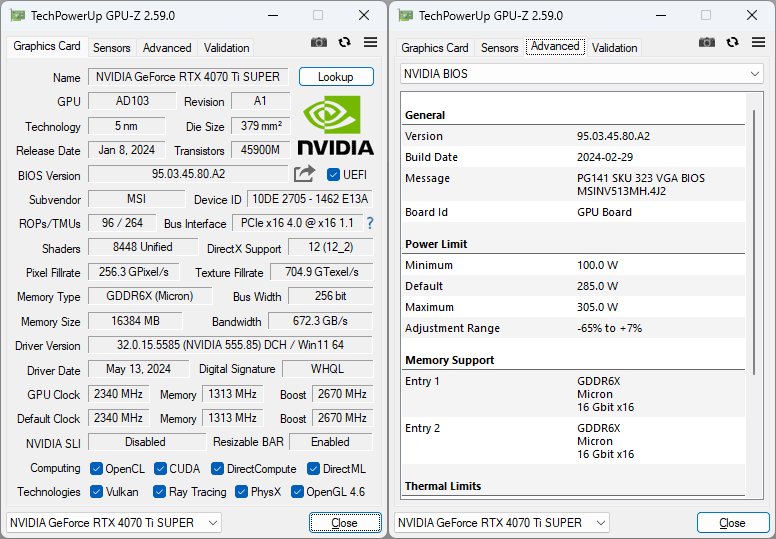
Task: Minimize the left GPU-Z window
Action: coord(273,15)
